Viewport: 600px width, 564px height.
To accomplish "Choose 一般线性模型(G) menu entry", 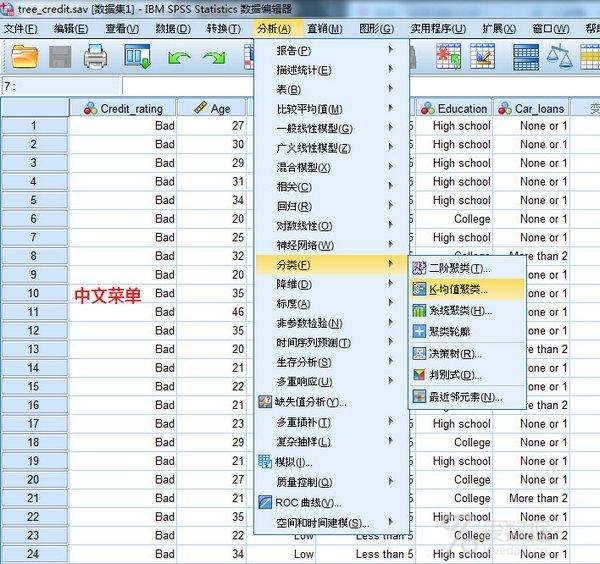I will [x=330, y=129].
